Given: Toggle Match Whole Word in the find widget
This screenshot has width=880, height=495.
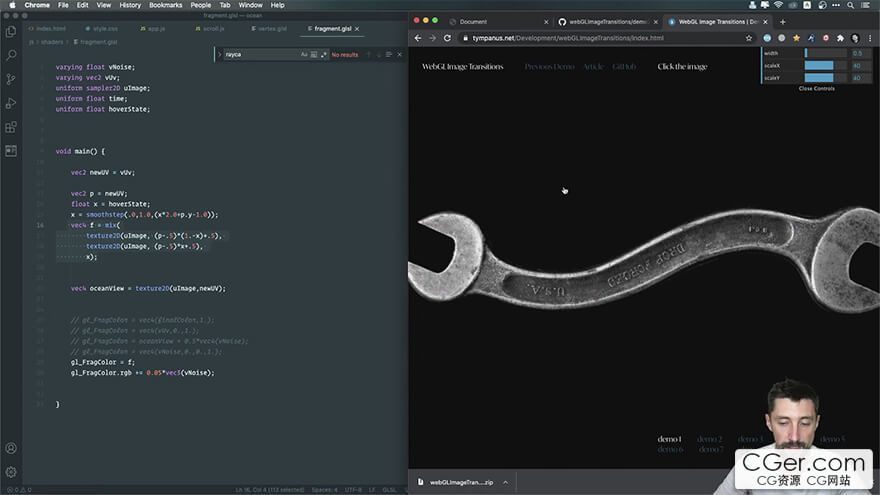Looking at the screenshot, I should click(314, 54).
